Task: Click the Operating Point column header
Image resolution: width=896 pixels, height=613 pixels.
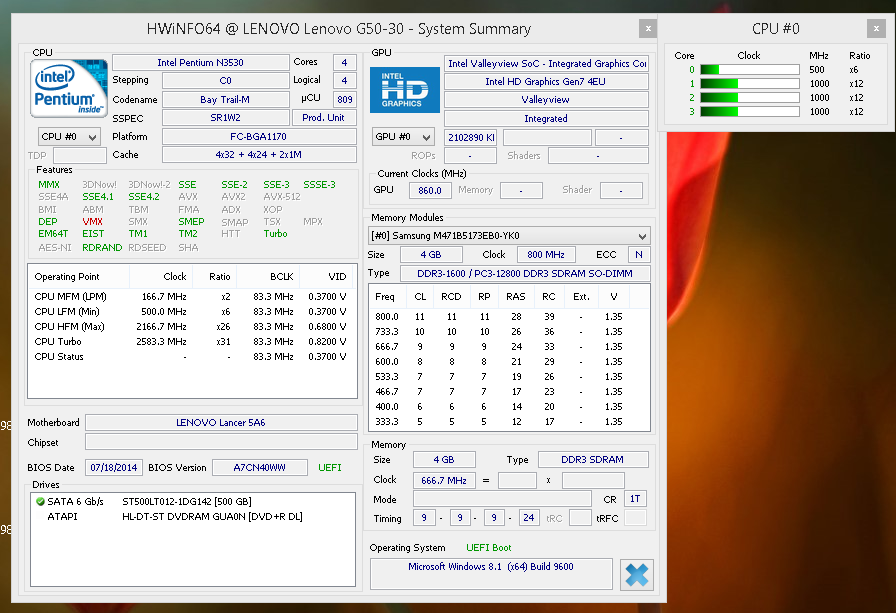Action: [x=79, y=277]
